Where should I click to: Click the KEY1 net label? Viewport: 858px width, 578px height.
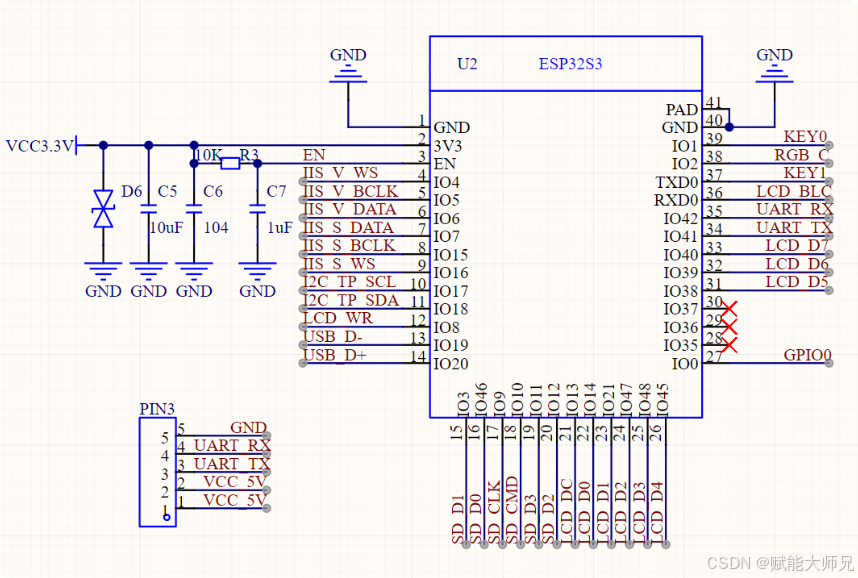805,173
